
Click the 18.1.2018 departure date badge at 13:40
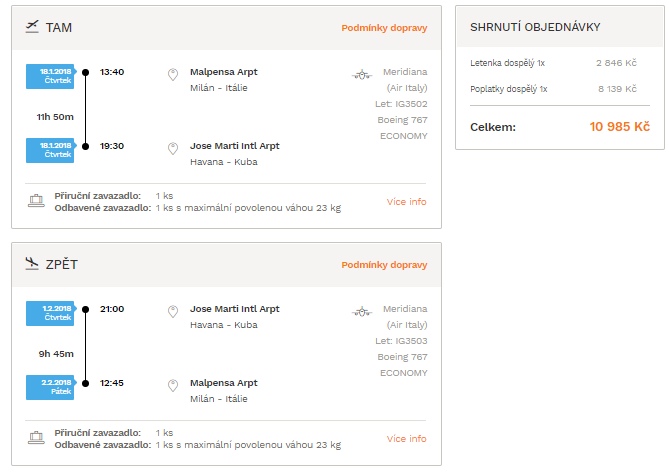pos(51,76)
